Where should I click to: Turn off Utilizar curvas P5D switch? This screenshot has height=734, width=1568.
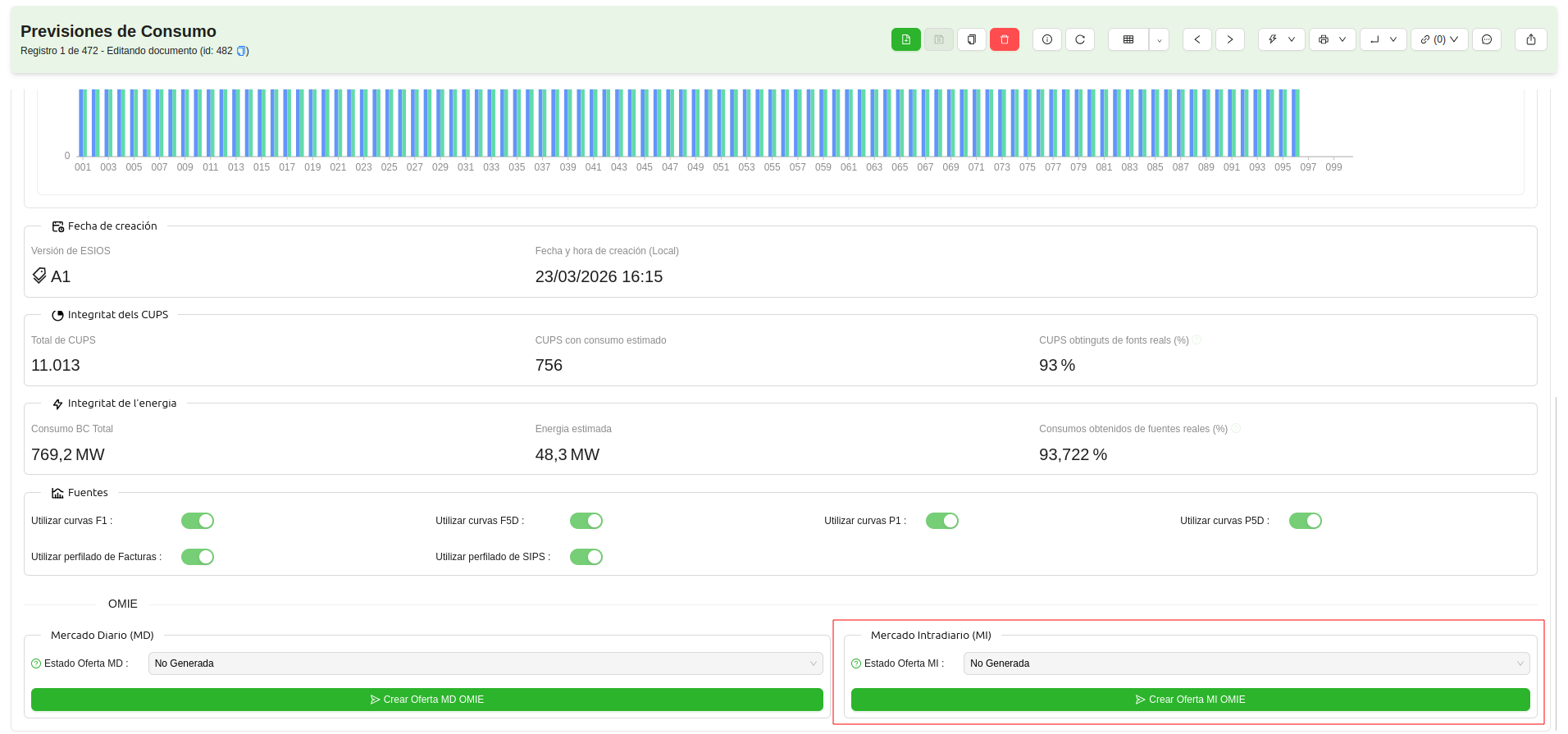(1305, 521)
